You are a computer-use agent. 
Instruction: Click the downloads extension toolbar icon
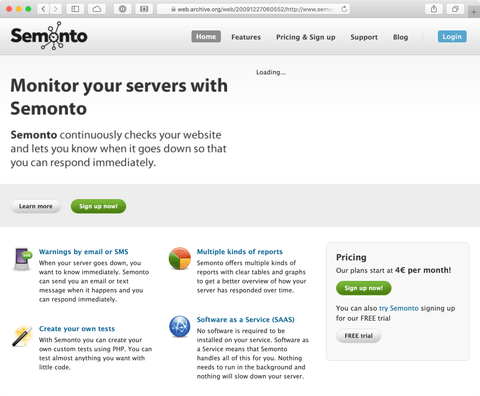click(x=144, y=9)
